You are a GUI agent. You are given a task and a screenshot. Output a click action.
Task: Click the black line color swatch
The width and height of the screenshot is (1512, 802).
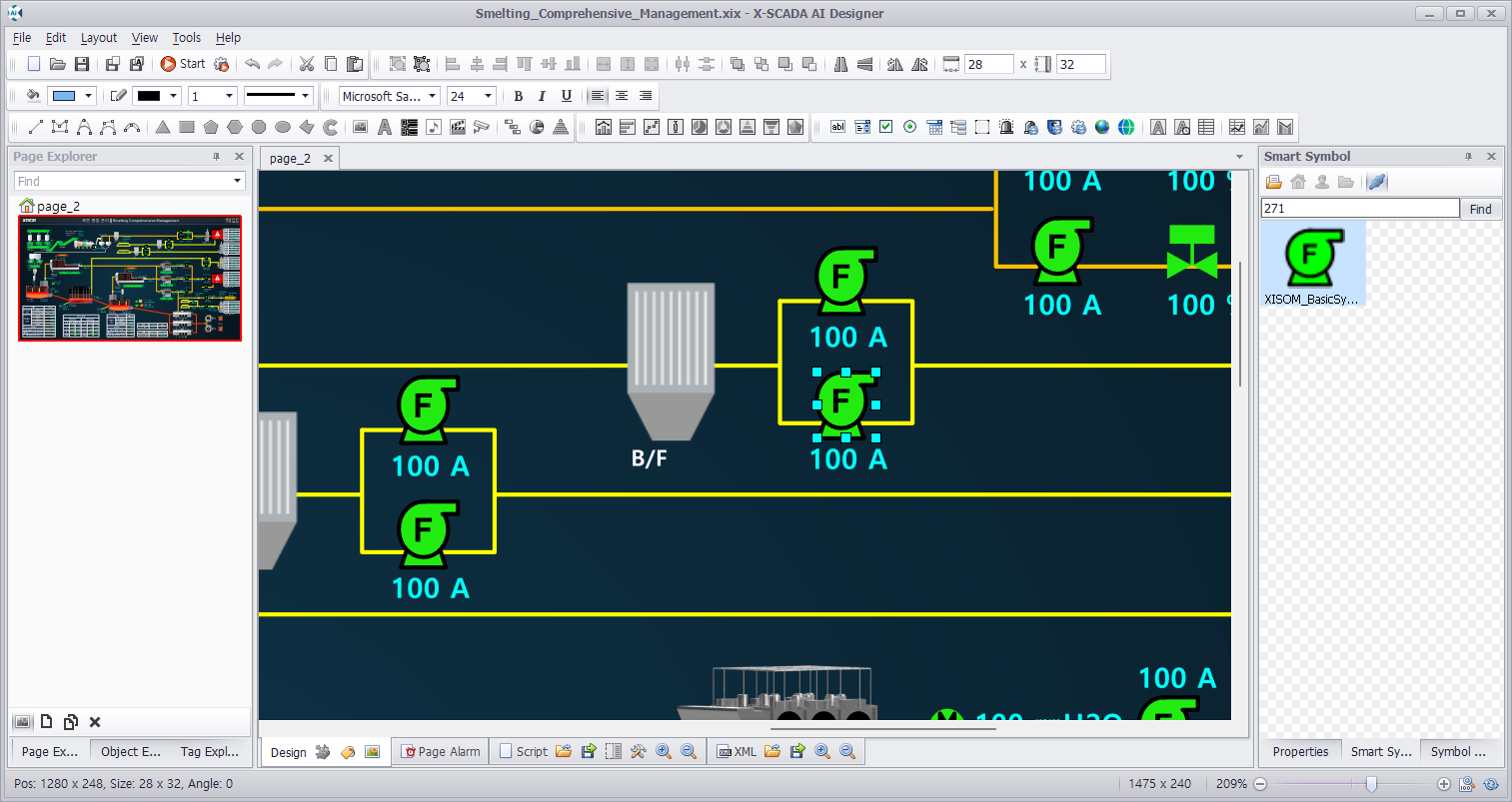(x=149, y=96)
